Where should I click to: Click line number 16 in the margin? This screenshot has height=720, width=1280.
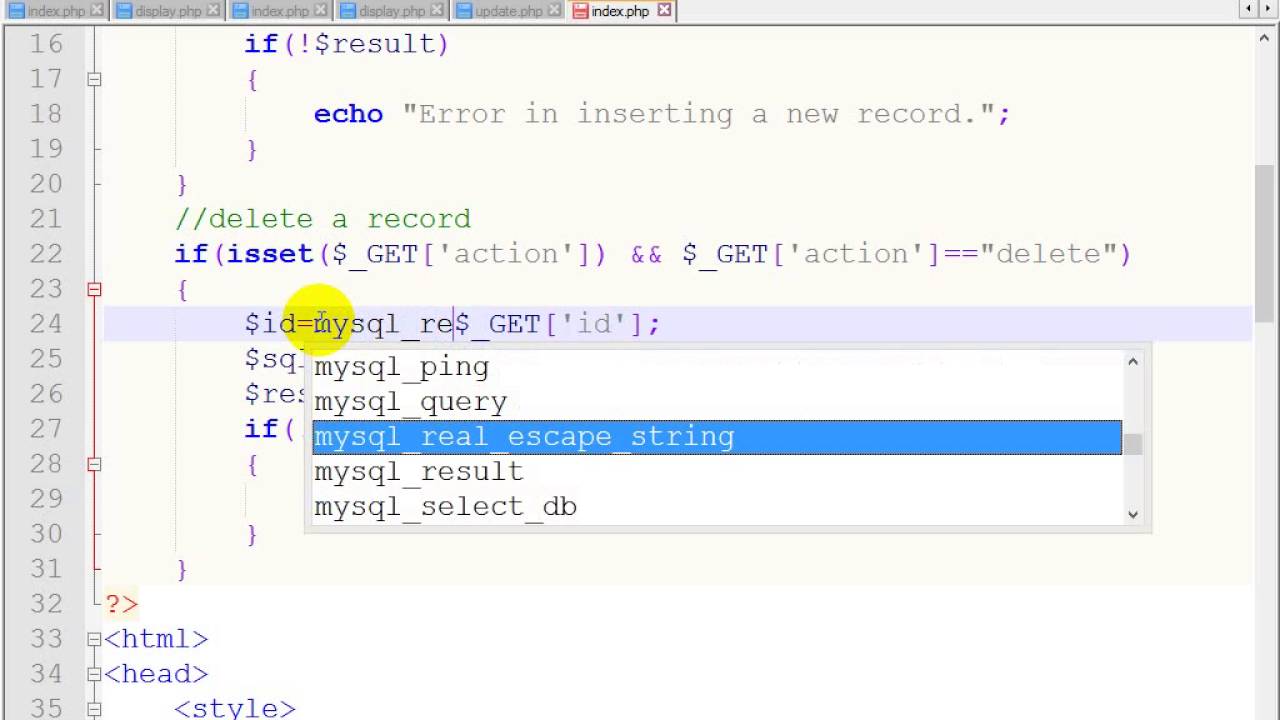pos(45,44)
